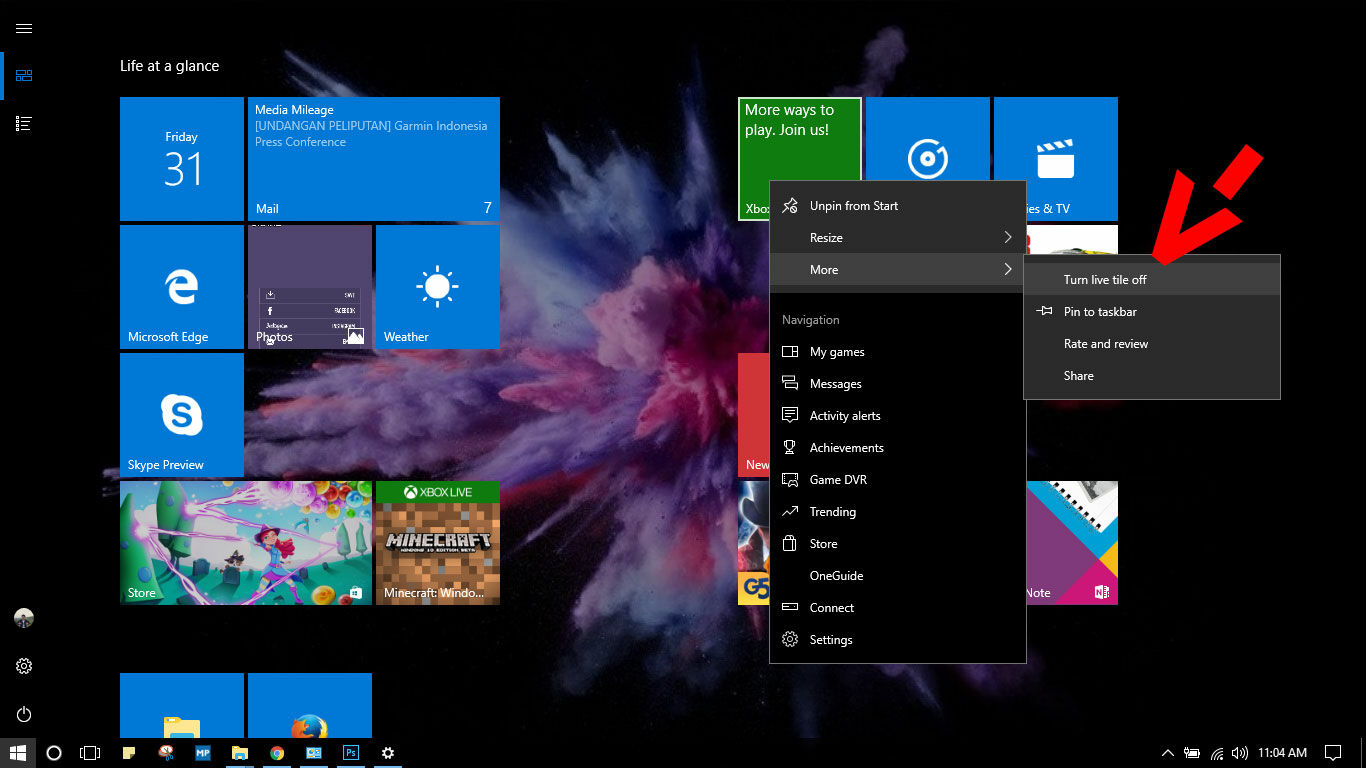Open the Action Center notifications icon
This screenshot has height=768, width=1366.
coord(1332,753)
